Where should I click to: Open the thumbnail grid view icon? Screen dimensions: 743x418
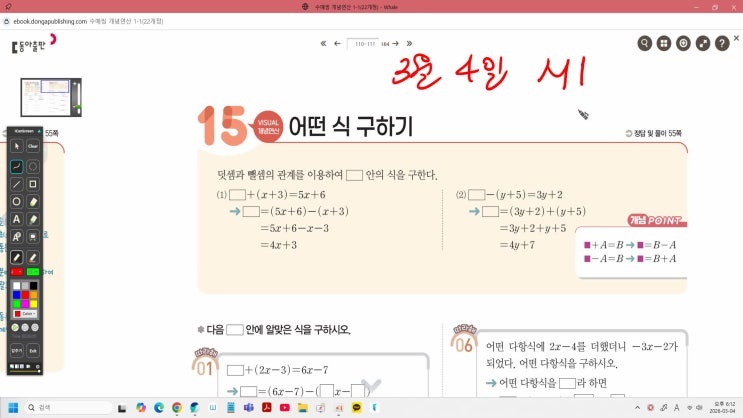pyautogui.click(x=664, y=43)
